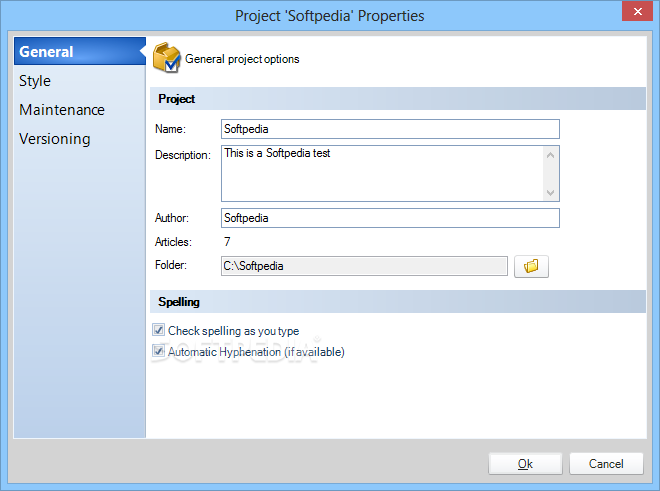Click the General project options box icon

click(x=167, y=58)
